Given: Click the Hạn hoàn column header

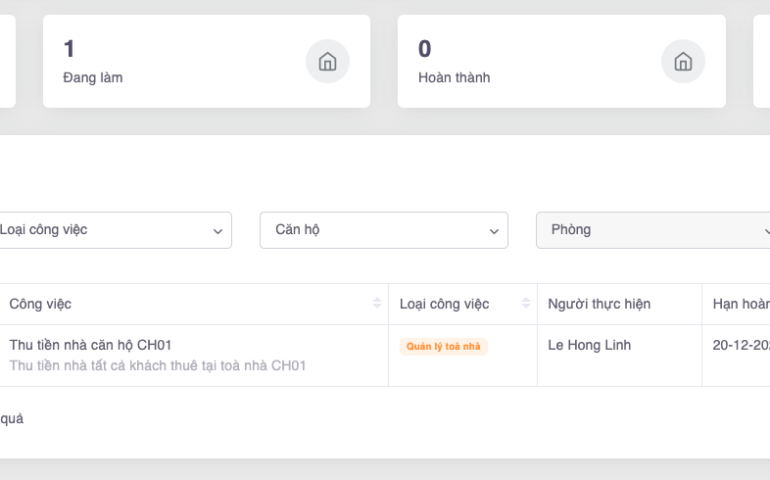Looking at the screenshot, I should point(740,304).
